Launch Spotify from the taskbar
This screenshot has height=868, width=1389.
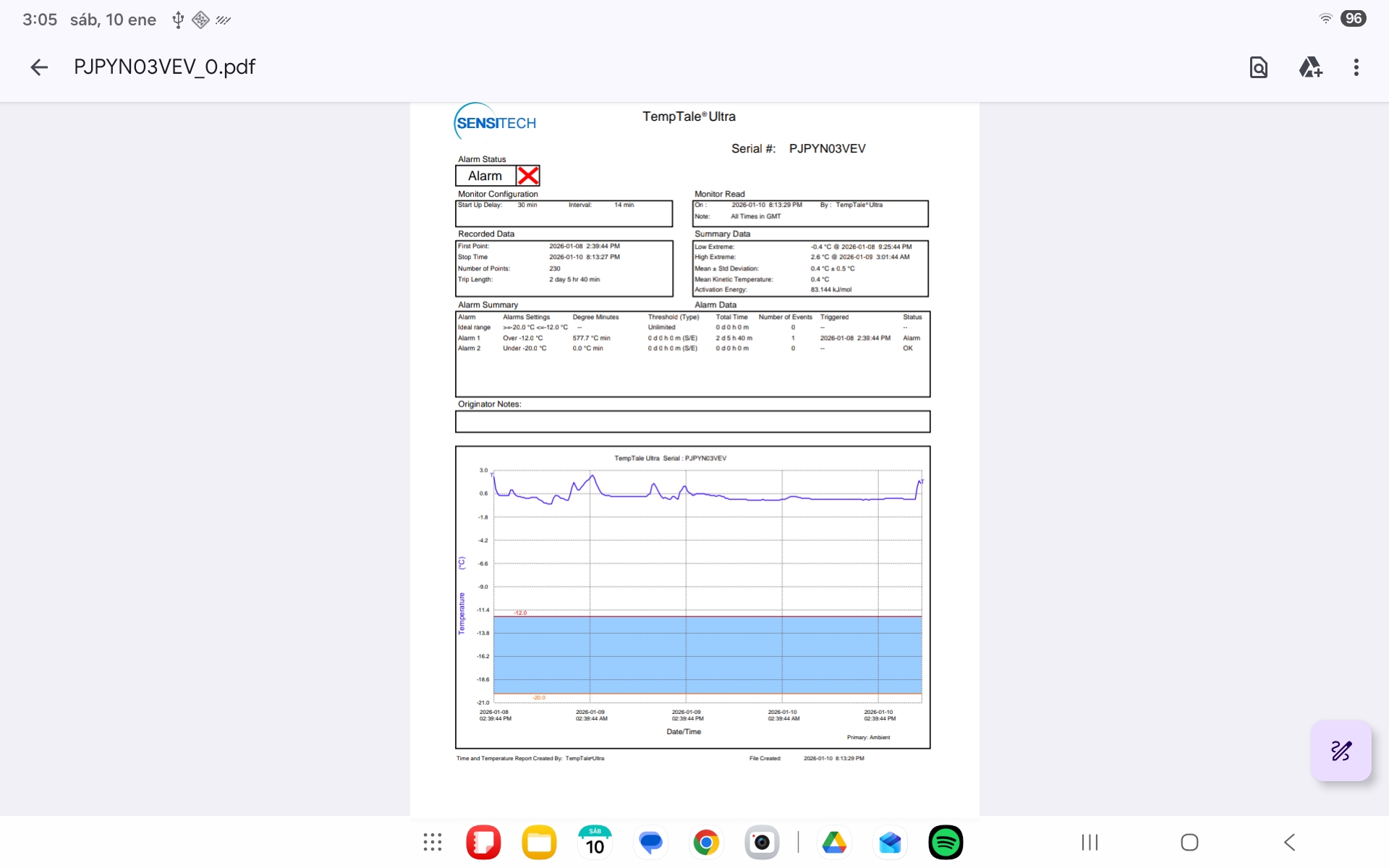click(946, 842)
